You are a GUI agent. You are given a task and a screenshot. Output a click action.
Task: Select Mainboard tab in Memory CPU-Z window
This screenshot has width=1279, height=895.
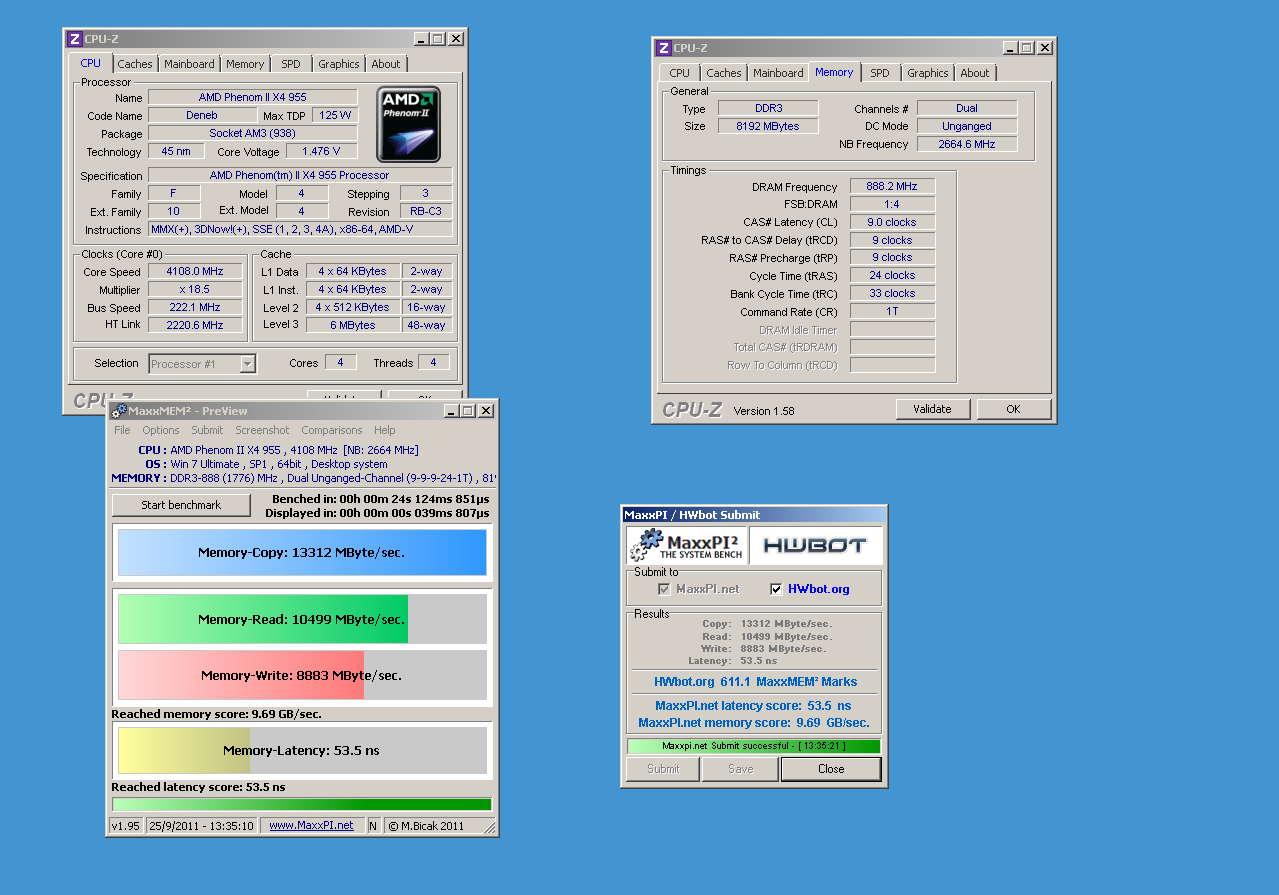pos(778,73)
